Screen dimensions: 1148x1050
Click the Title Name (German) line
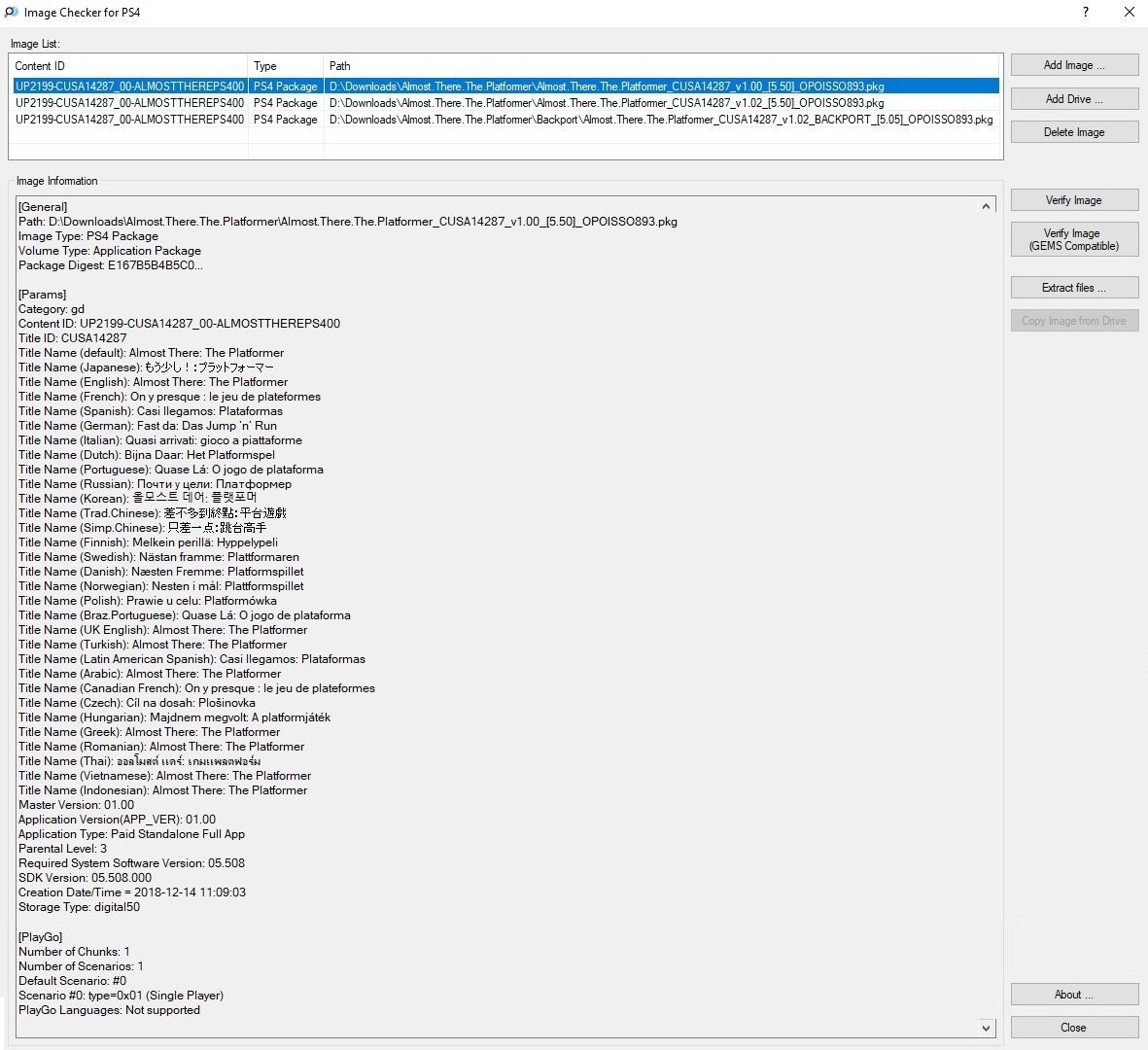[x=147, y=426]
